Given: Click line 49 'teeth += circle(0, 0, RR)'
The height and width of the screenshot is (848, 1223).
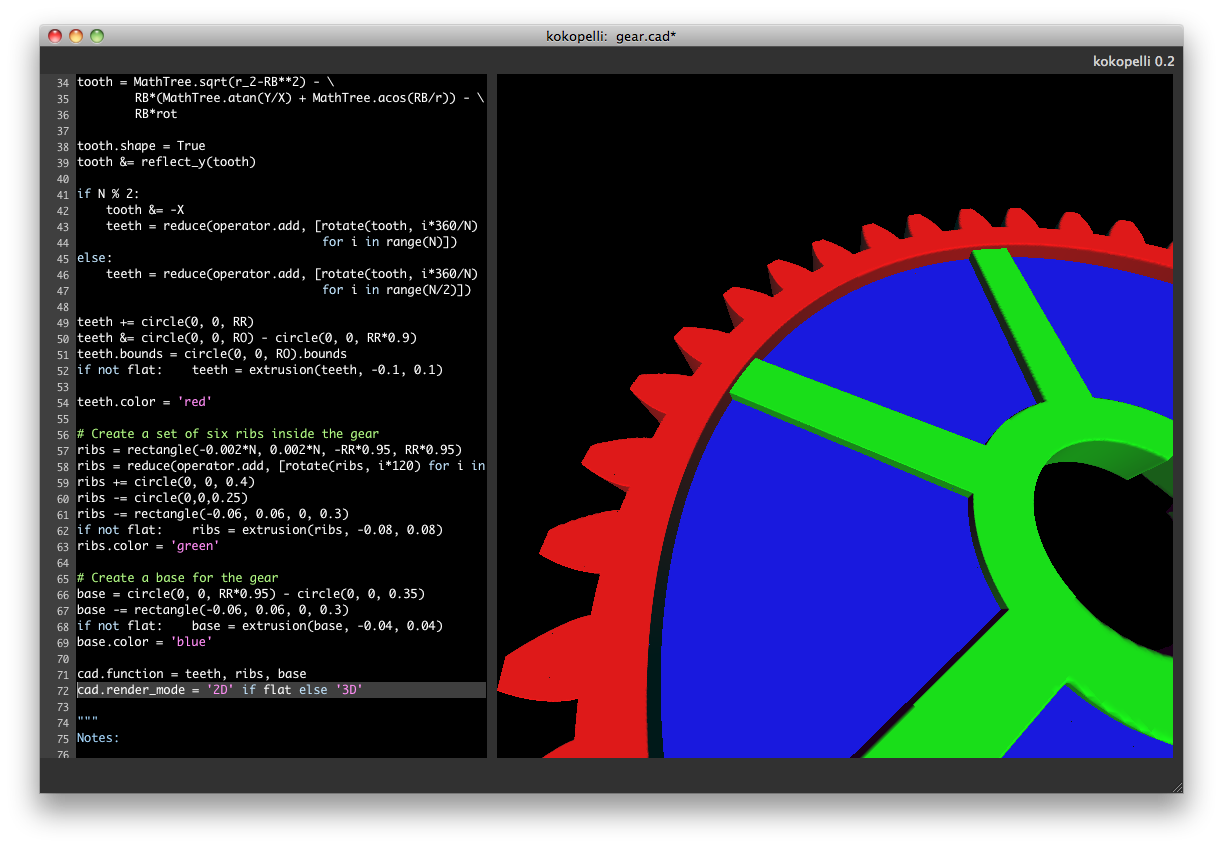Looking at the screenshot, I should (166, 322).
